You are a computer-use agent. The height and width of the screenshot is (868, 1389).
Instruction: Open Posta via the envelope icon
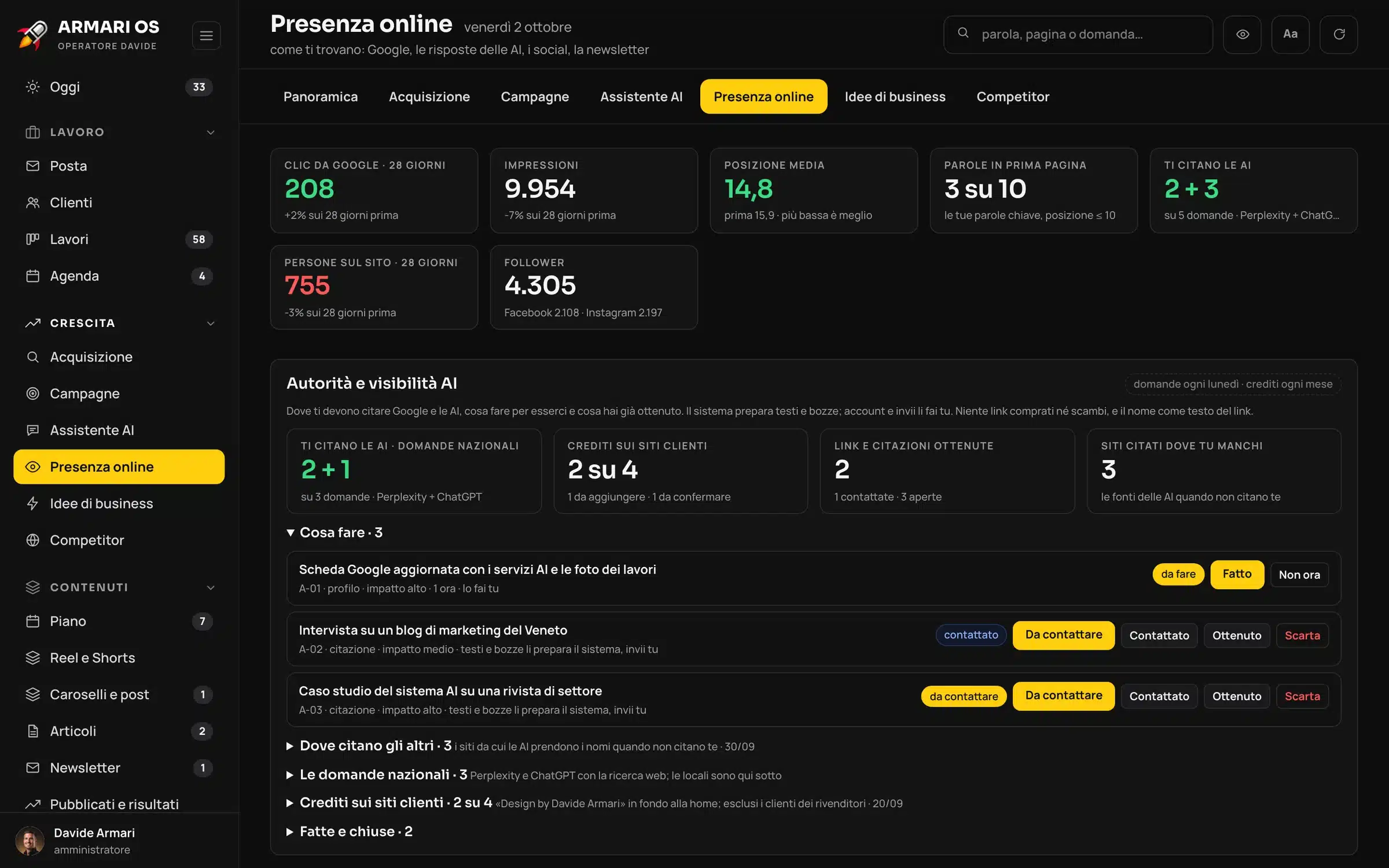click(x=33, y=166)
